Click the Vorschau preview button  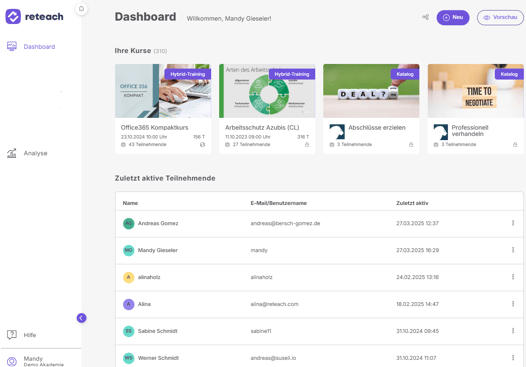(500, 17)
